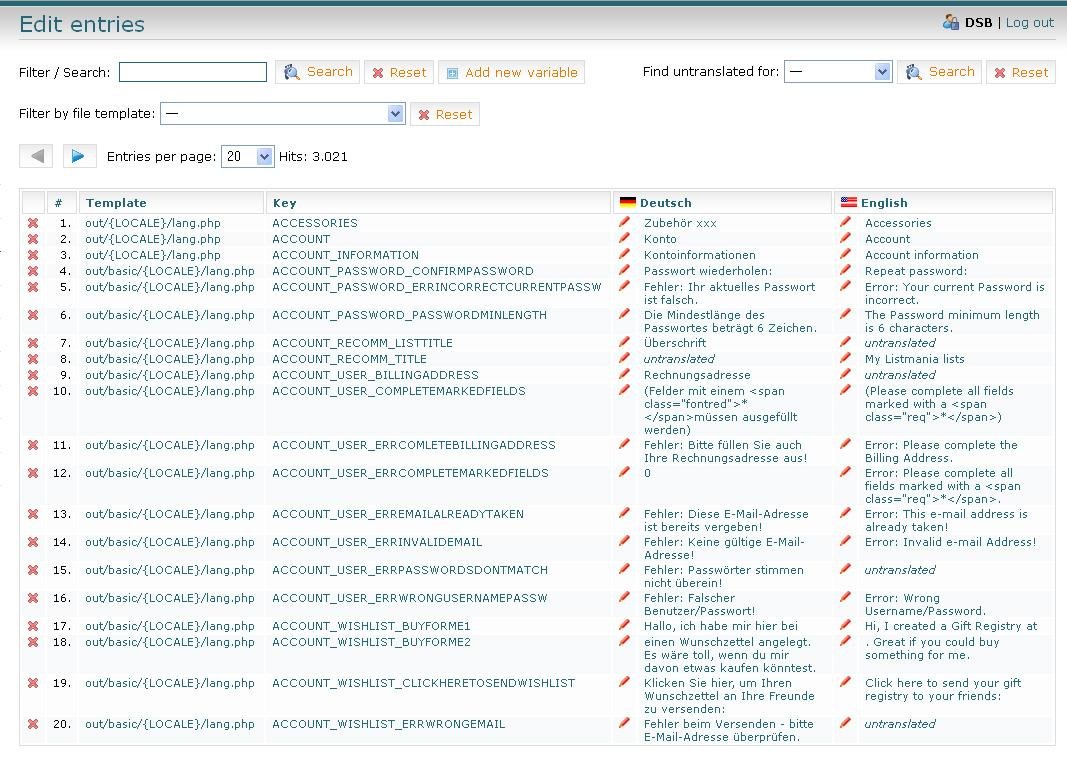The image size is (1067, 760).
Task: Edit the German translation of ACCOUNT
Action: pos(627,239)
